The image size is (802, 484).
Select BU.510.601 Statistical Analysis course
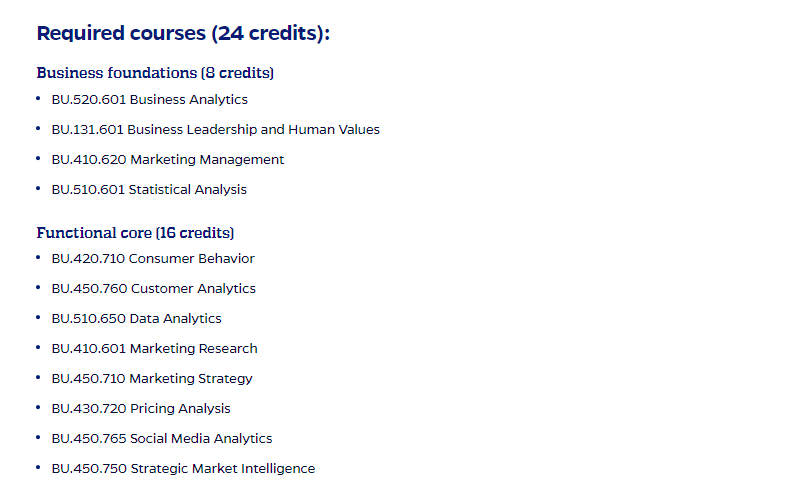(149, 189)
